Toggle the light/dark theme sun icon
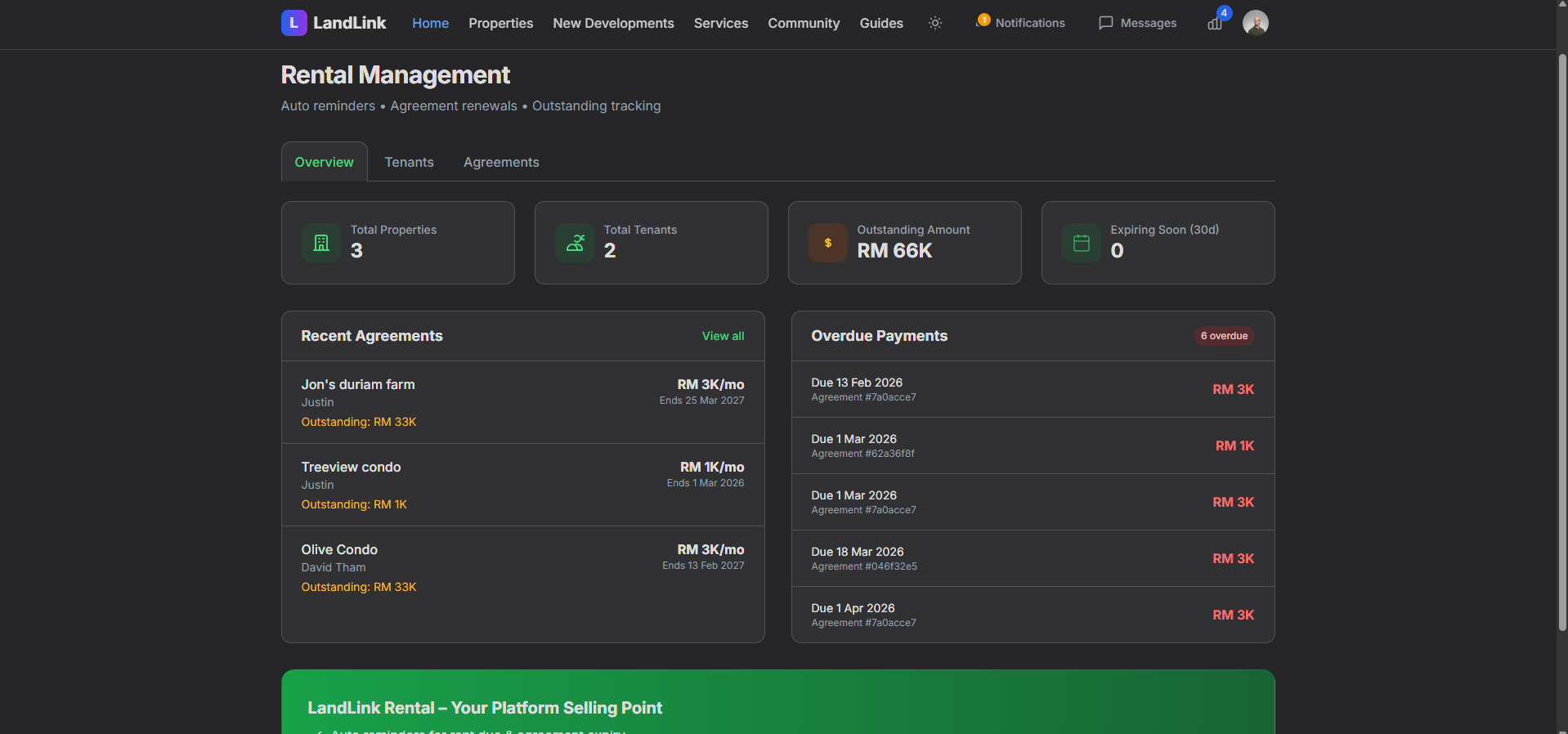Image resolution: width=1568 pixels, height=734 pixels. coord(935,23)
